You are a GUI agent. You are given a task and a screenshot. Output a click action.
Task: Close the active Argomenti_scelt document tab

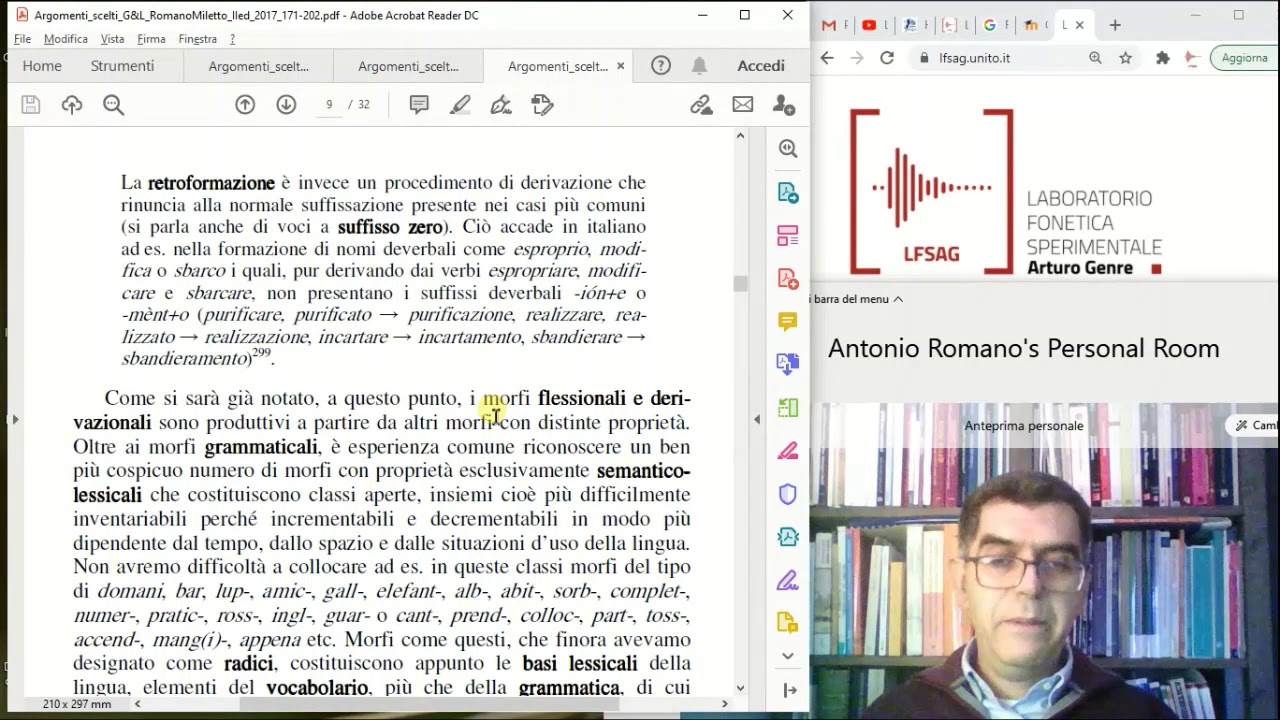point(620,66)
